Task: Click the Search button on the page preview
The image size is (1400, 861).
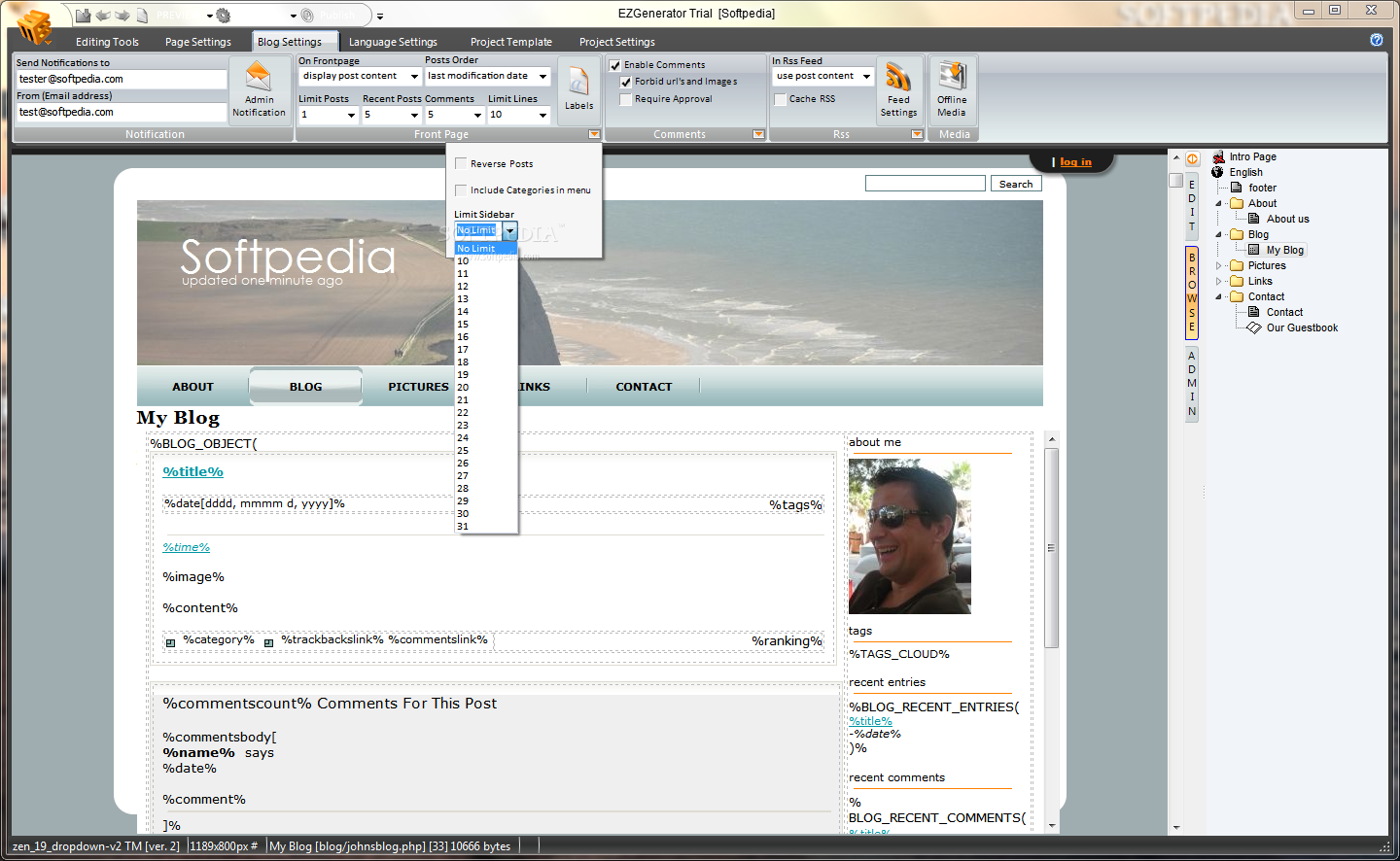Action: 1016,184
